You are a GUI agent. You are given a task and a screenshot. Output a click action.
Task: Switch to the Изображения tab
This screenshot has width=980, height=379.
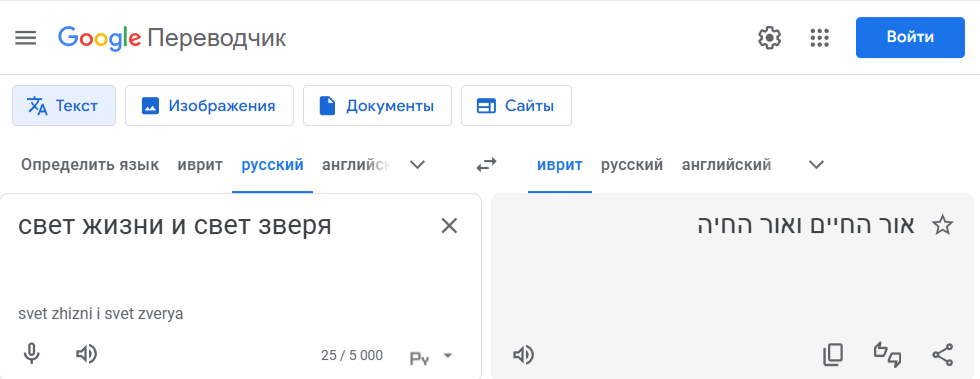209,106
